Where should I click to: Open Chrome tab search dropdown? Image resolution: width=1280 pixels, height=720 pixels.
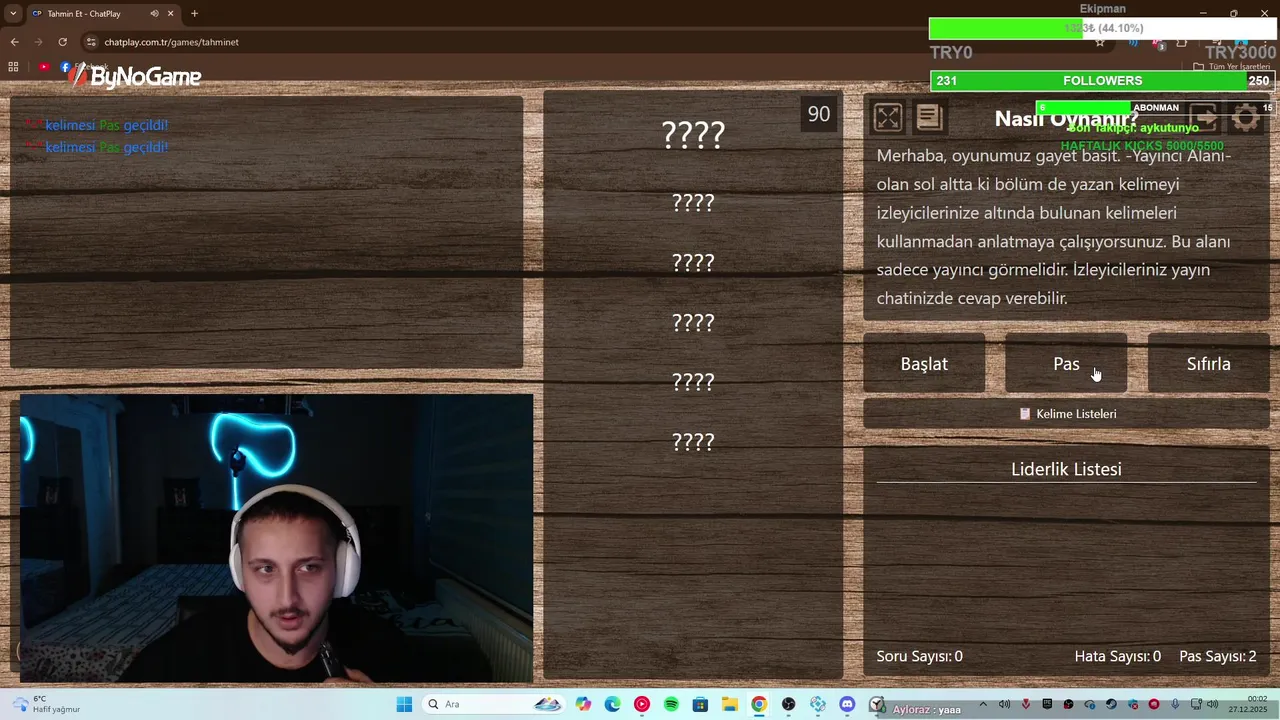click(13, 13)
